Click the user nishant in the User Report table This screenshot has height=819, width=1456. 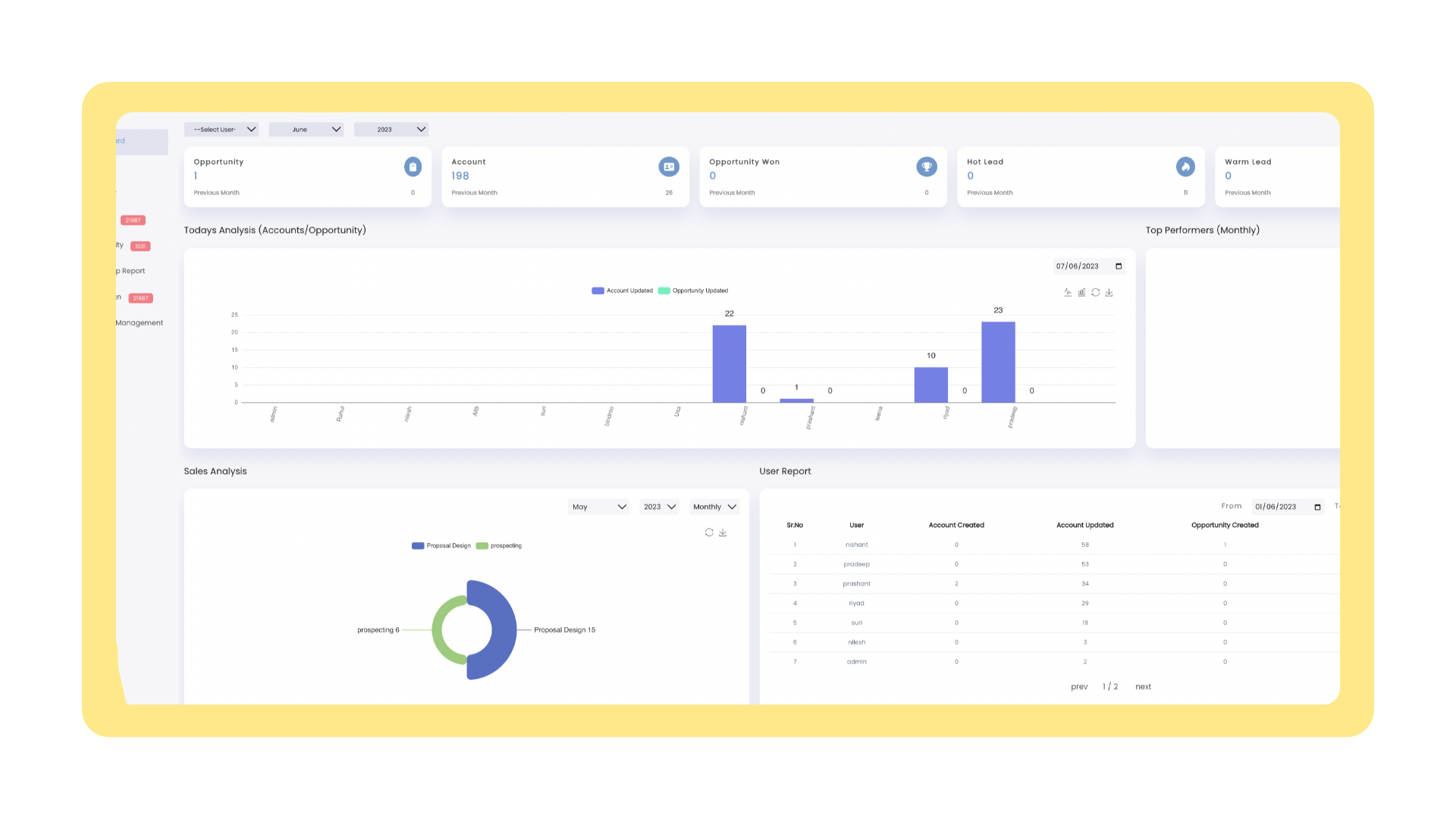856,544
